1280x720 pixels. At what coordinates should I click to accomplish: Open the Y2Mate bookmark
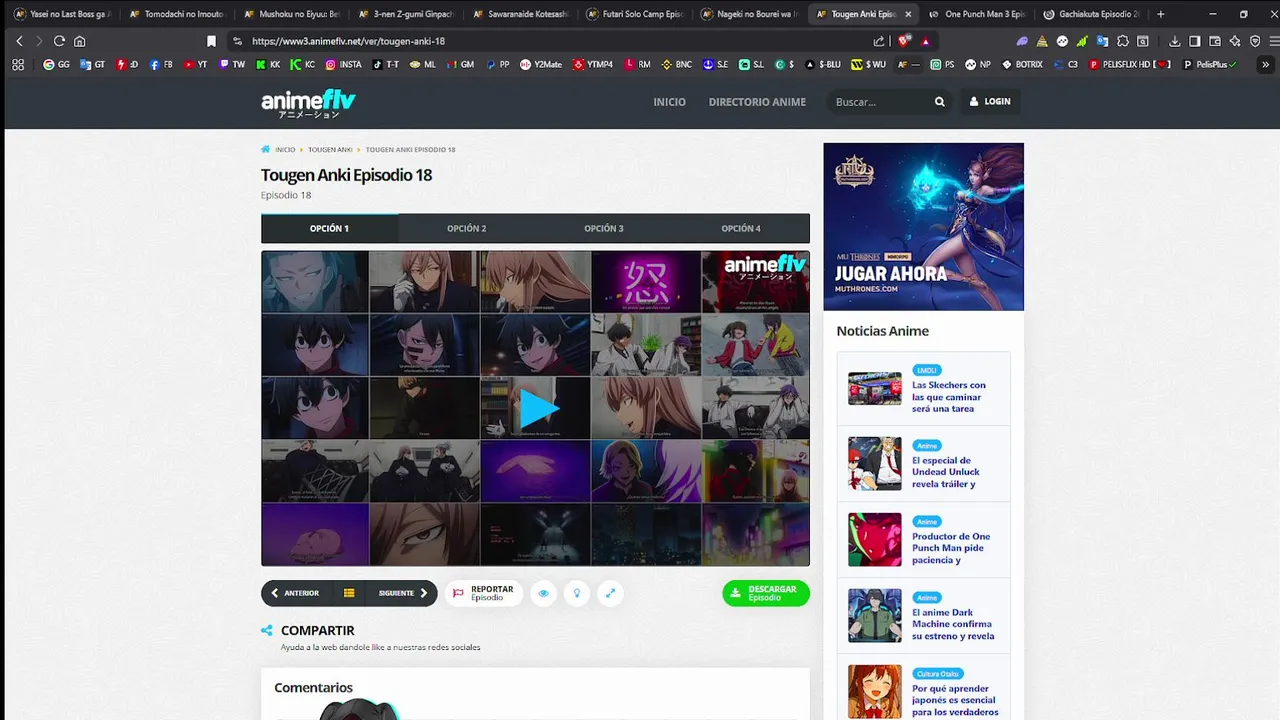[541, 64]
